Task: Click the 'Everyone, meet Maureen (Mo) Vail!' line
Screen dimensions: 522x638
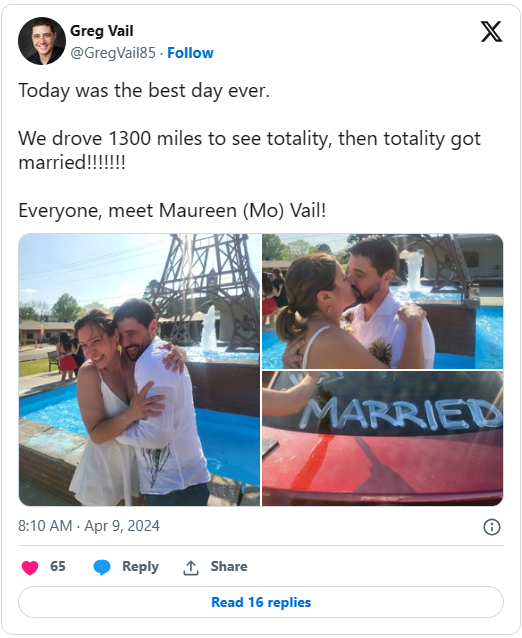Action: (172, 211)
